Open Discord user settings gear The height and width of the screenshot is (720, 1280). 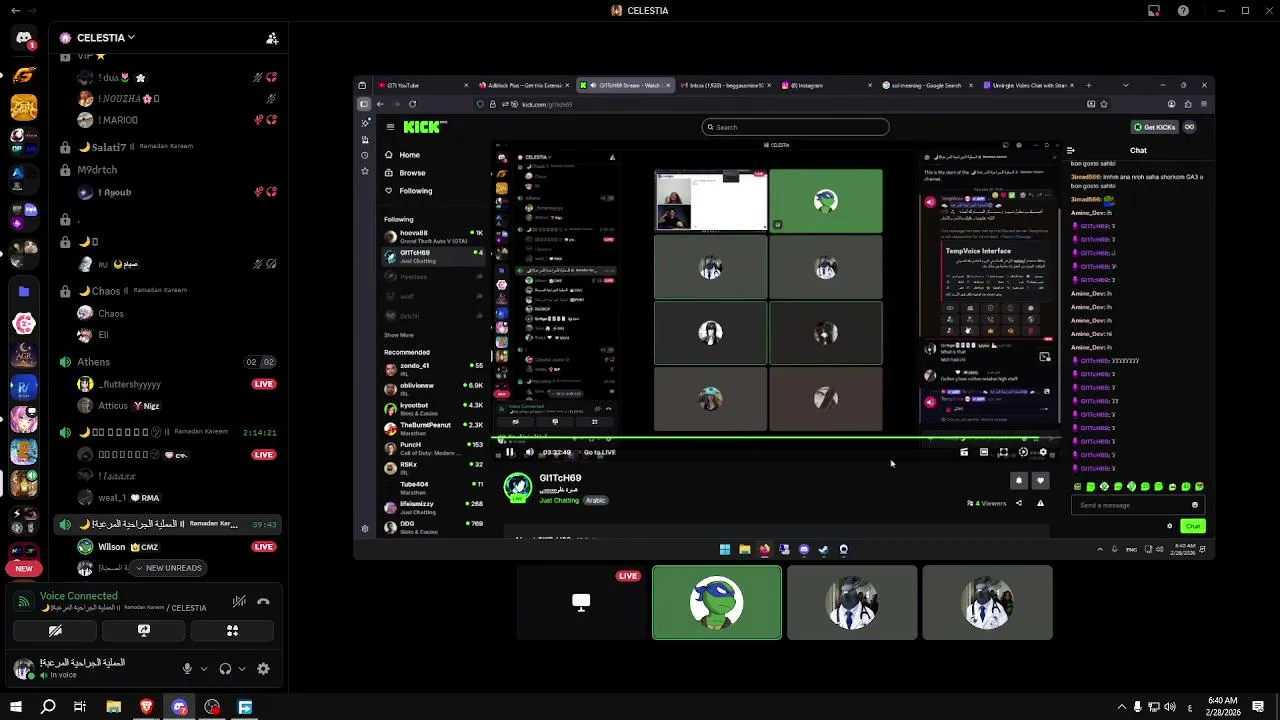coord(263,669)
